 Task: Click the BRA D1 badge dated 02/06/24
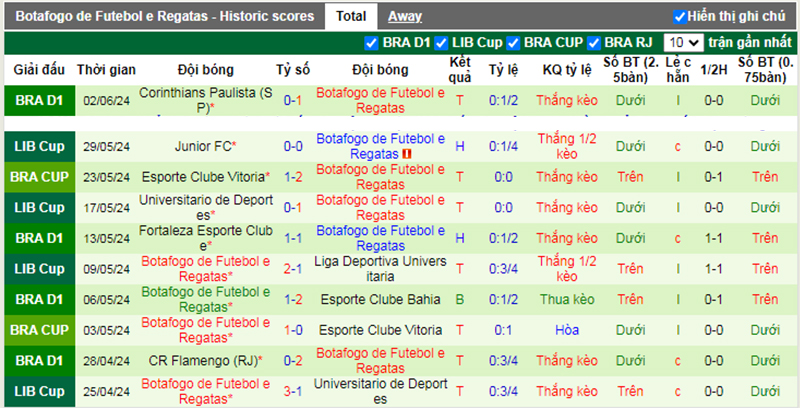point(39,100)
